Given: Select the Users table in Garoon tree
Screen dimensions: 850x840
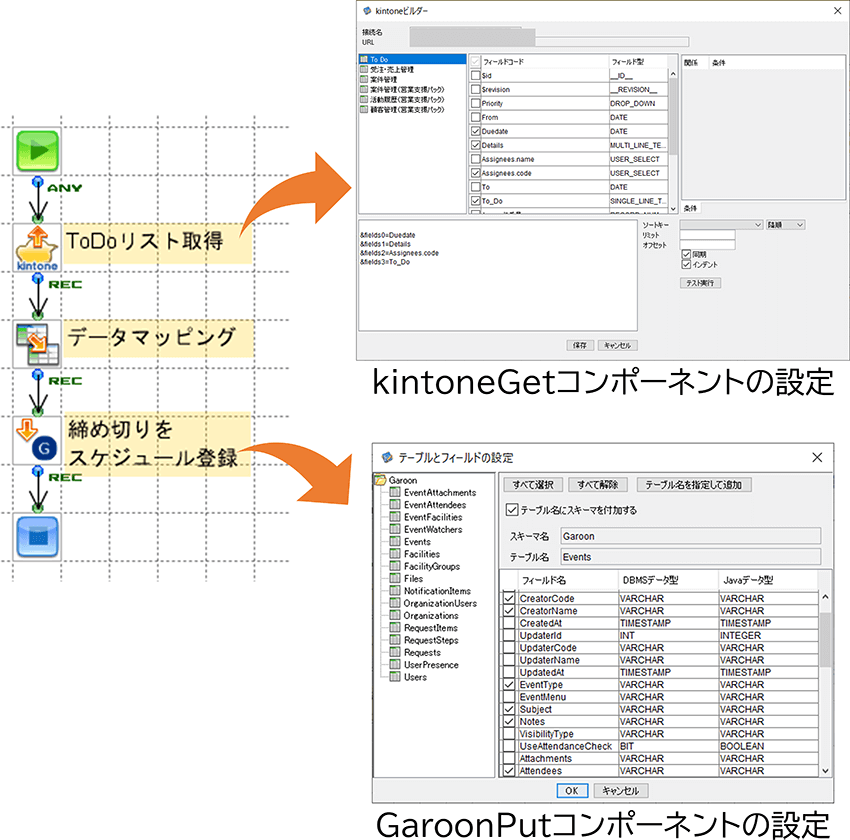Looking at the screenshot, I should 408,677.
